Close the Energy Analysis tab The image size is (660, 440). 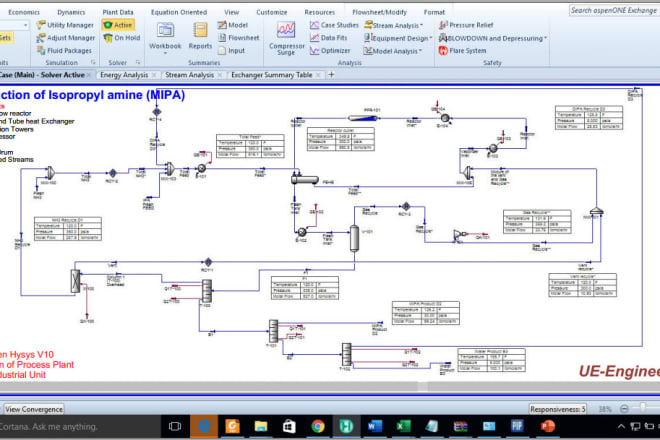click(x=154, y=75)
